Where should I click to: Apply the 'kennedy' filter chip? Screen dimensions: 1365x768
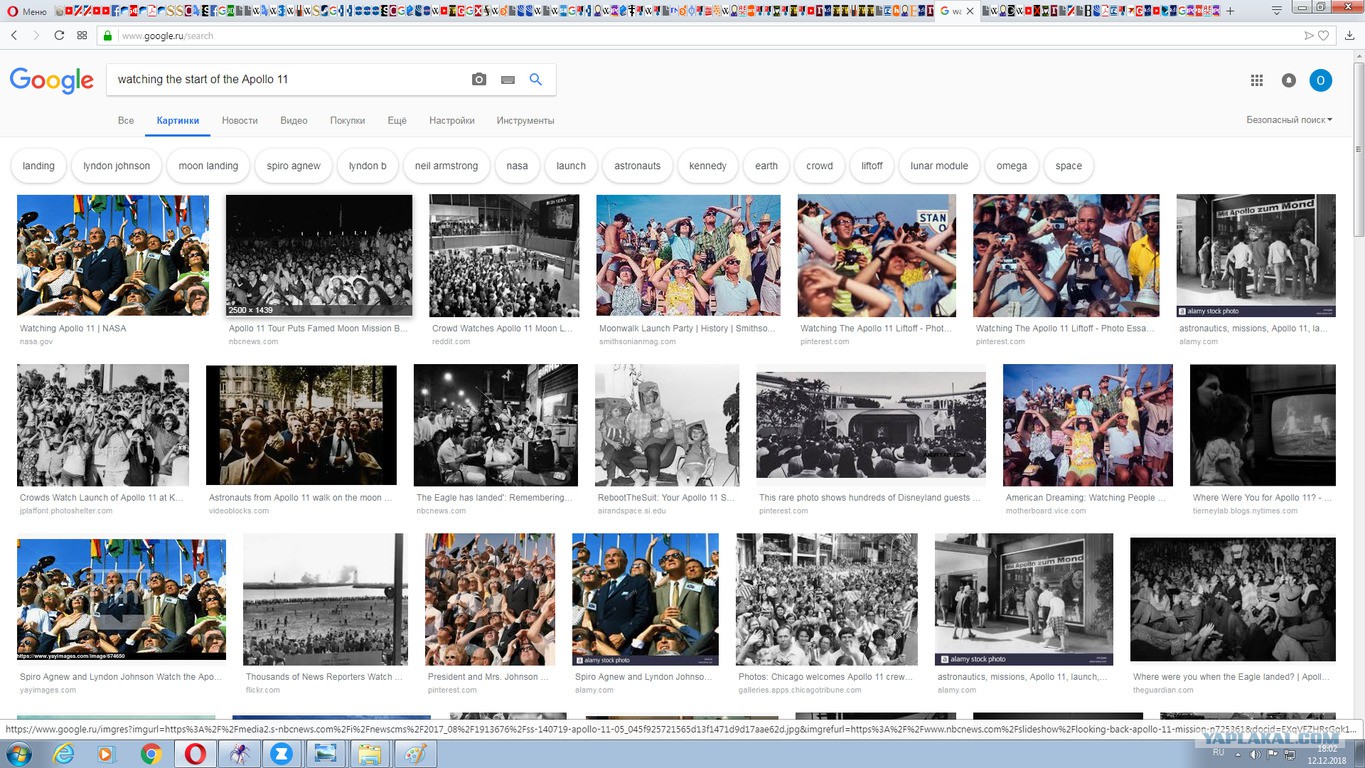pos(708,166)
